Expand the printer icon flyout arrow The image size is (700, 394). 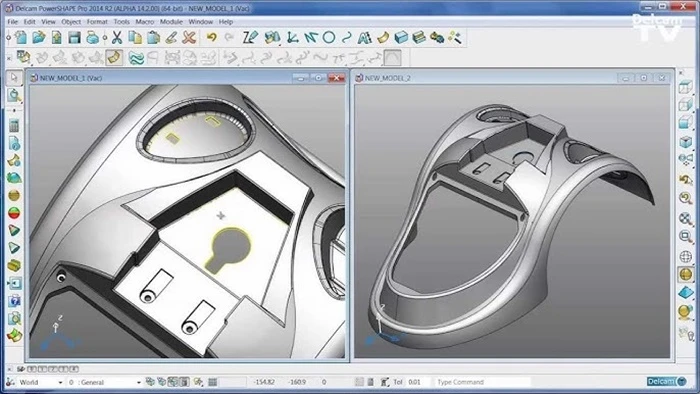(105, 38)
